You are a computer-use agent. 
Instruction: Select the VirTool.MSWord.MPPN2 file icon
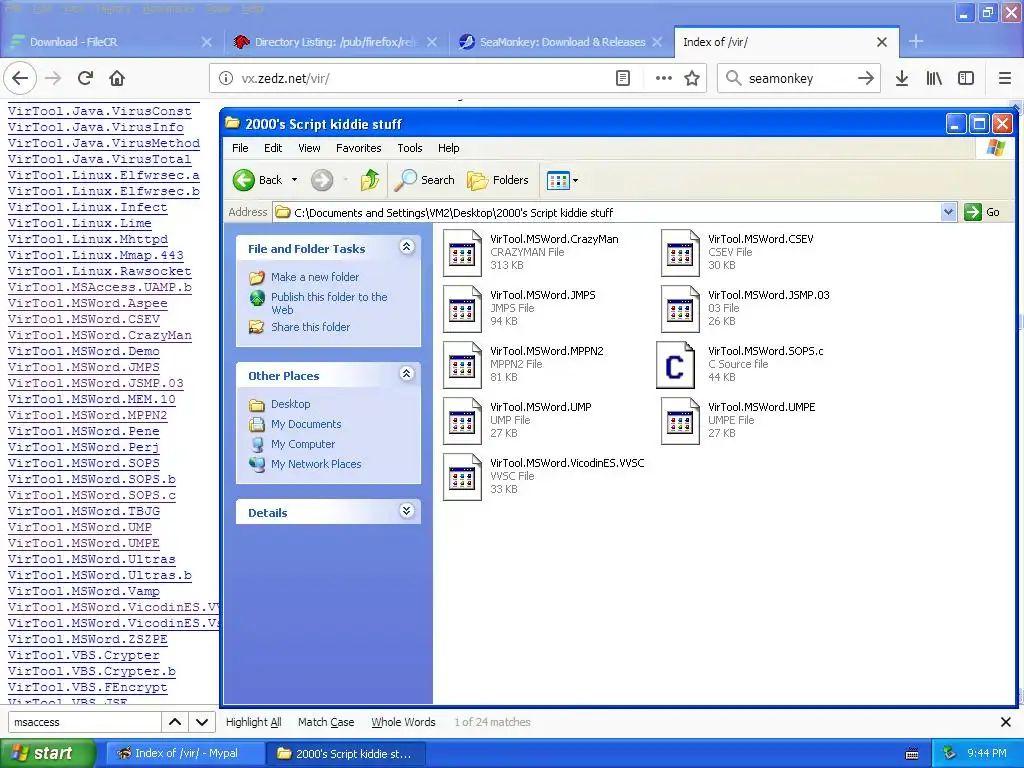[462, 365]
